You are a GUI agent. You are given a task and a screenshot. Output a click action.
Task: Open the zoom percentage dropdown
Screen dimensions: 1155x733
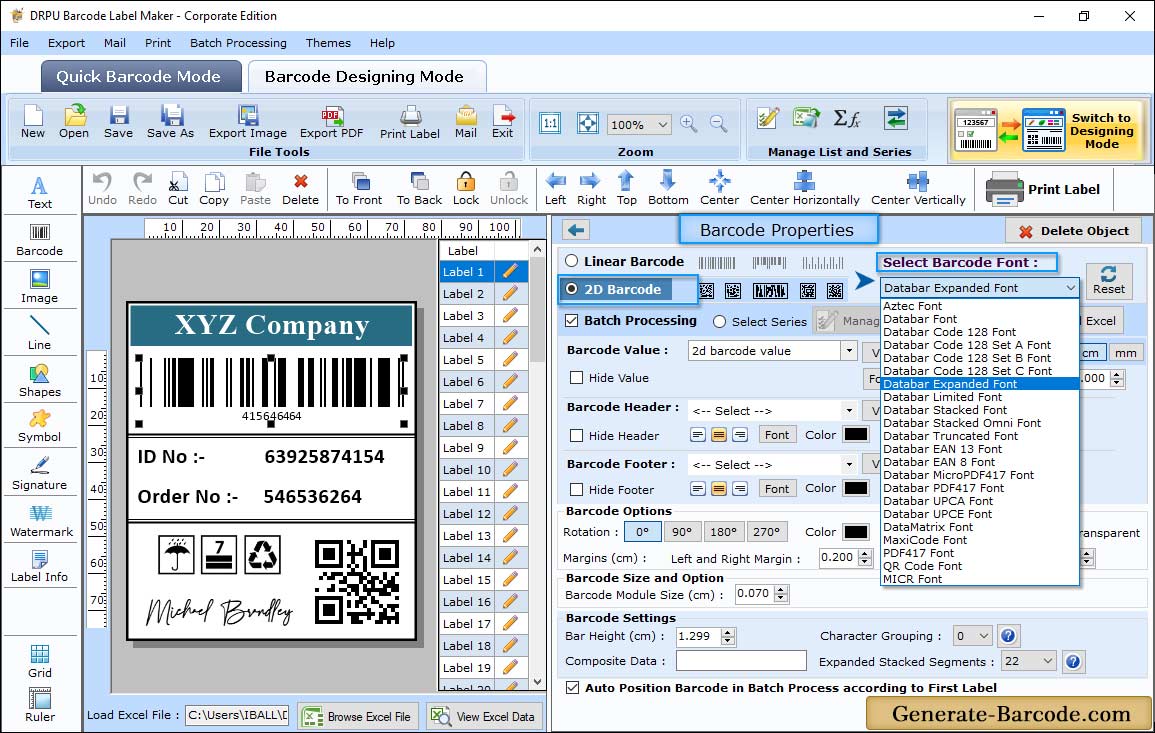[x=662, y=124]
